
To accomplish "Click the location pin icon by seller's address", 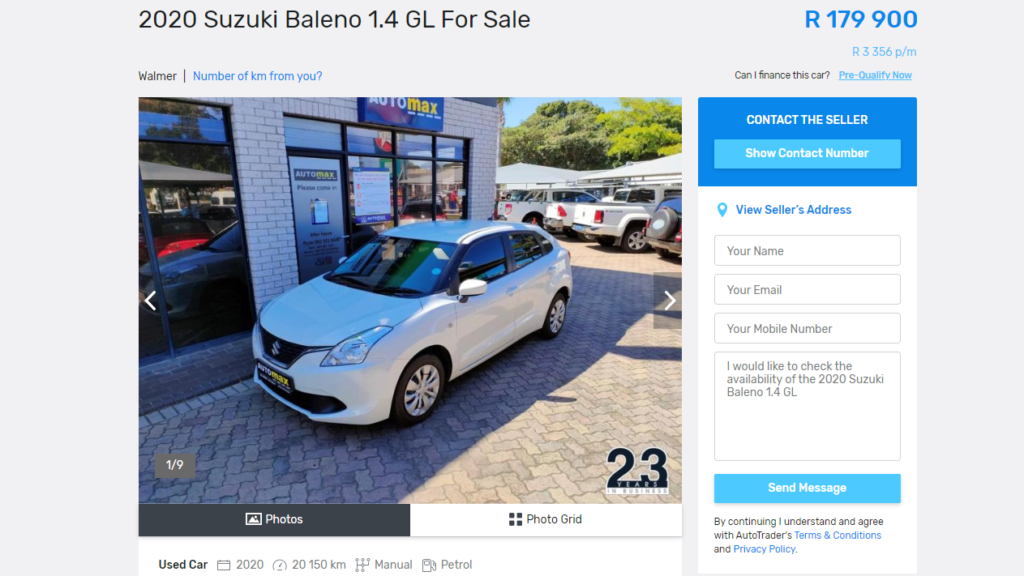I will tap(722, 210).
